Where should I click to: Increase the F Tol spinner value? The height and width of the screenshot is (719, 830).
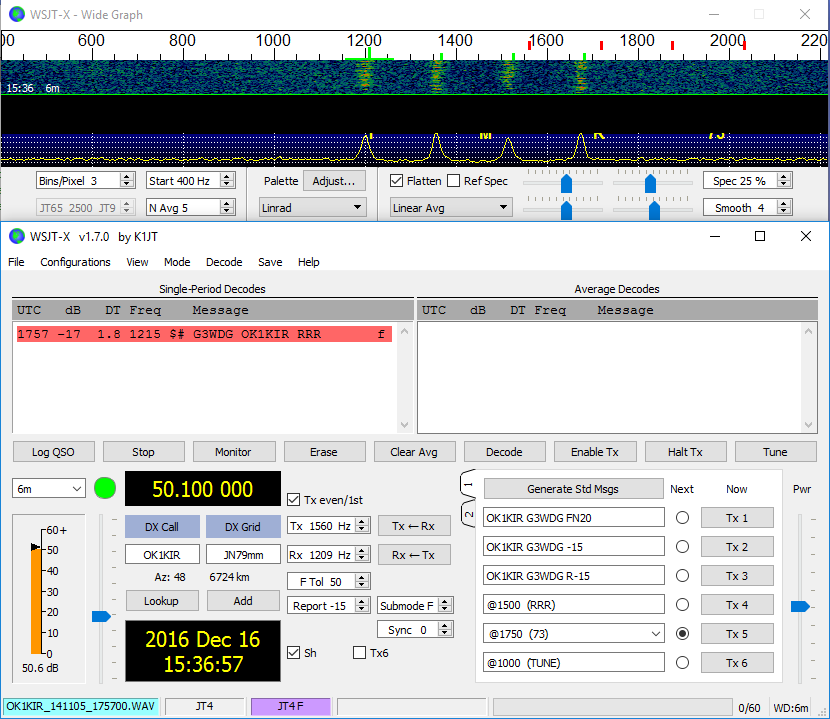pos(361,577)
